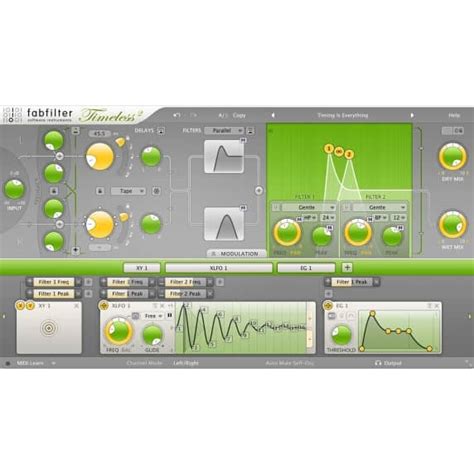Select filter node 2 in the display
474x474 pixels.
[x=349, y=154]
